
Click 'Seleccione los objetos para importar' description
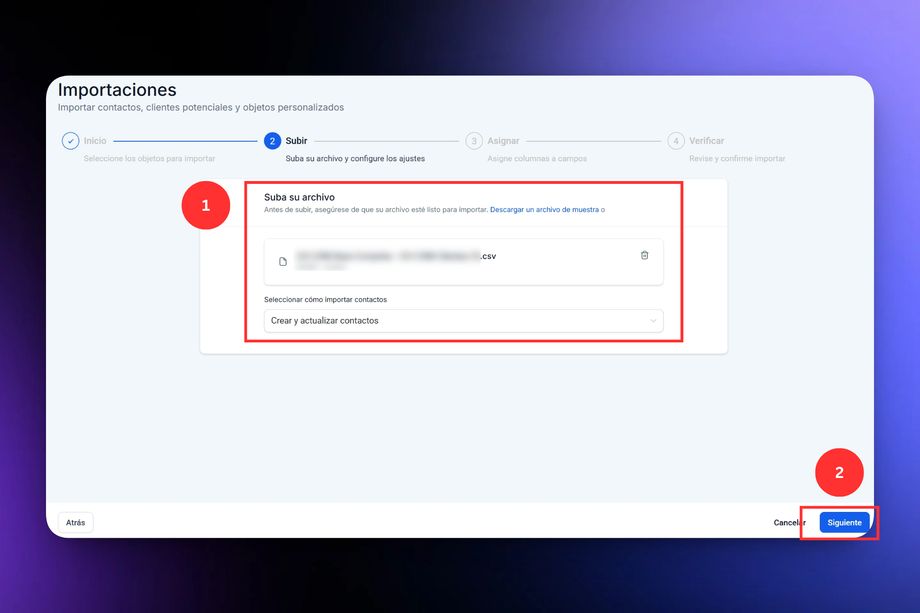[x=149, y=158]
